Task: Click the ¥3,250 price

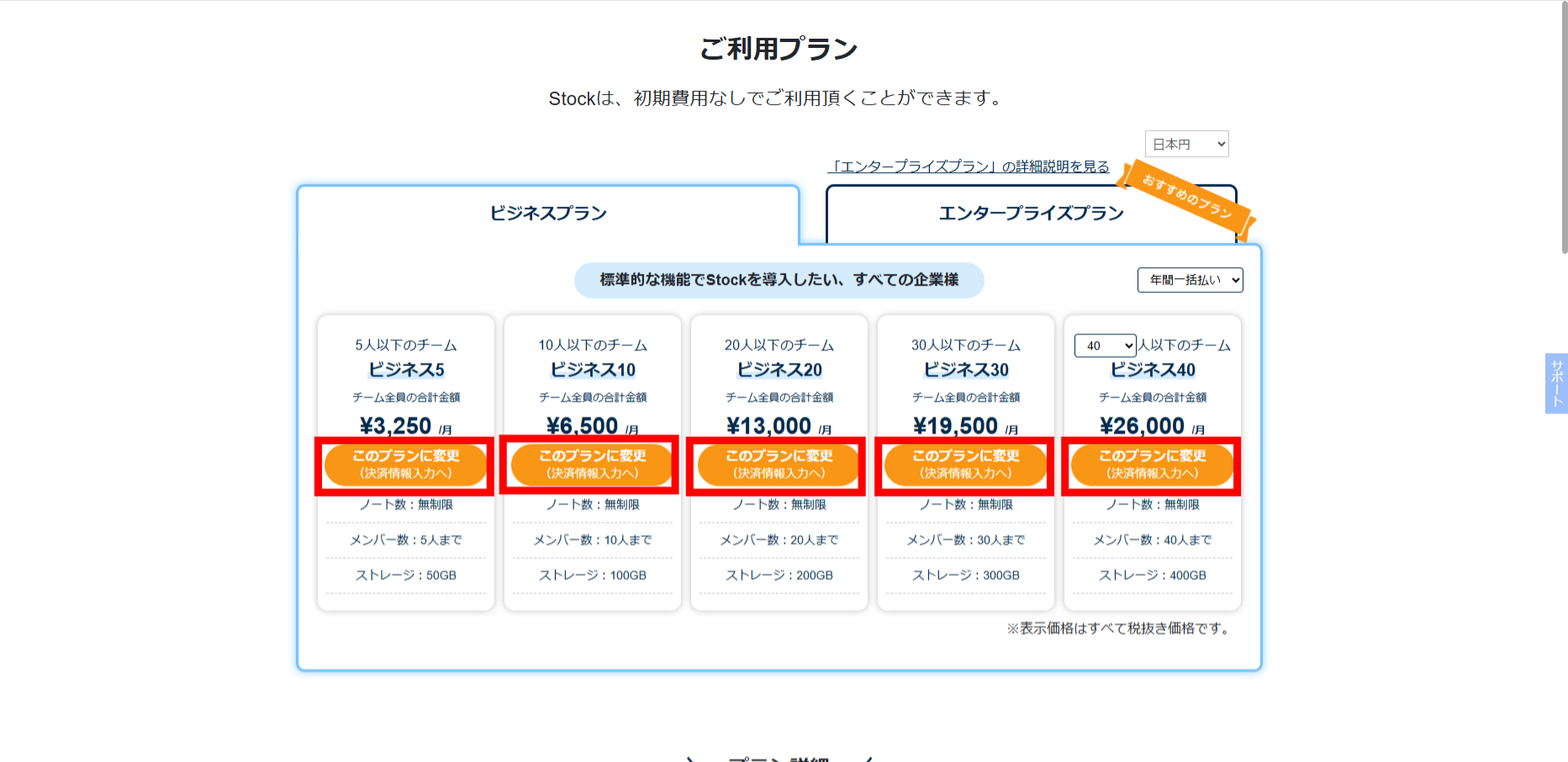Action: point(395,426)
